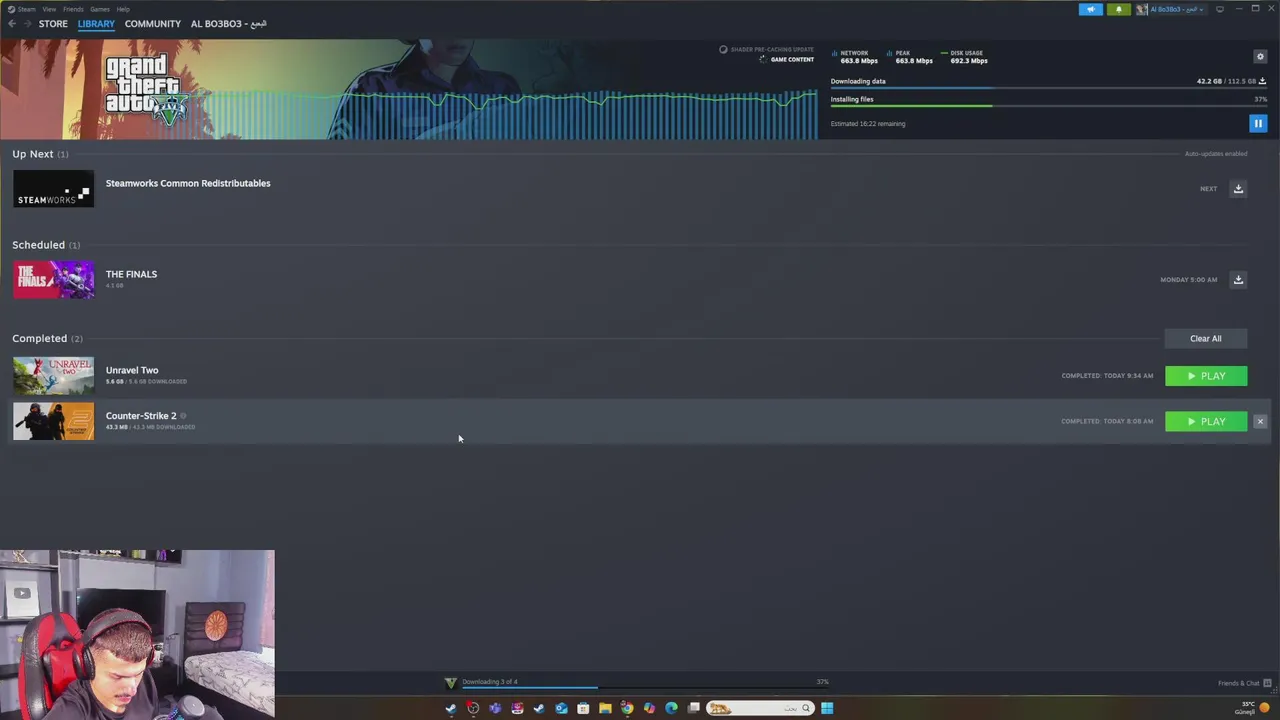
Task: Open the Friends menu
Action: pyautogui.click(x=73, y=9)
